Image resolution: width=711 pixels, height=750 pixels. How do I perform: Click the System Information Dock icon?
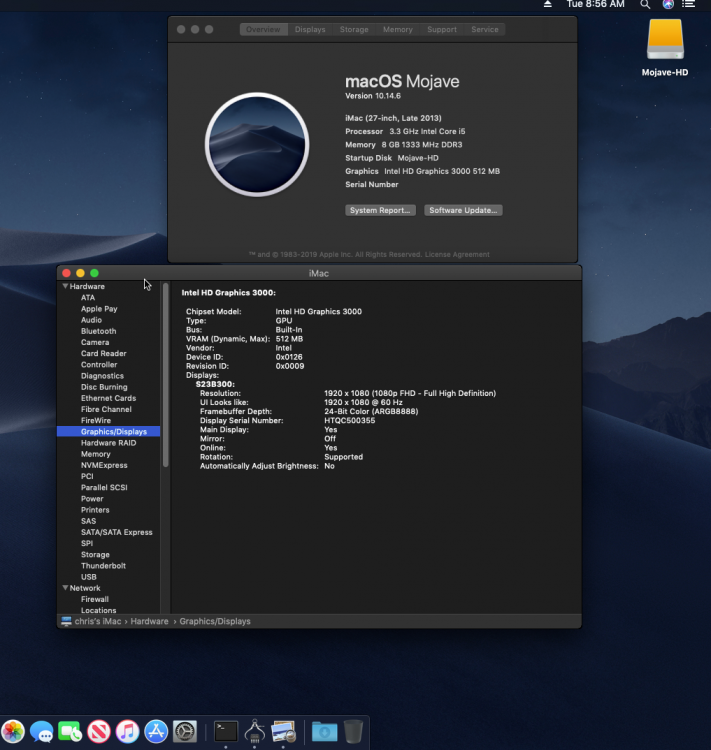(255, 731)
